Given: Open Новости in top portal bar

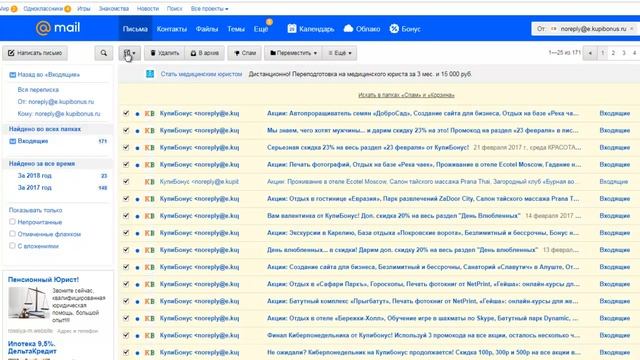Looking at the screenshot, I should [147, 9].
